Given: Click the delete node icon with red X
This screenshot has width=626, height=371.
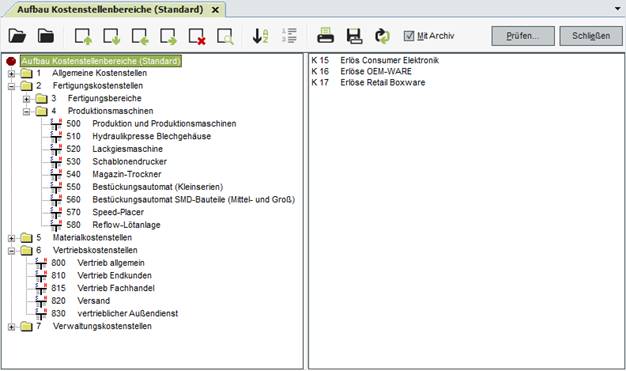Looking at the screenshot, I should click(x=197, y=36).
